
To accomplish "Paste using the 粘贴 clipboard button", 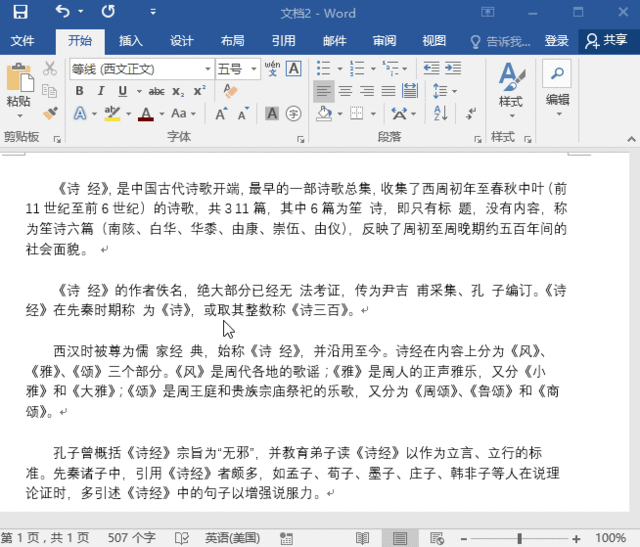I will [19, 90].
